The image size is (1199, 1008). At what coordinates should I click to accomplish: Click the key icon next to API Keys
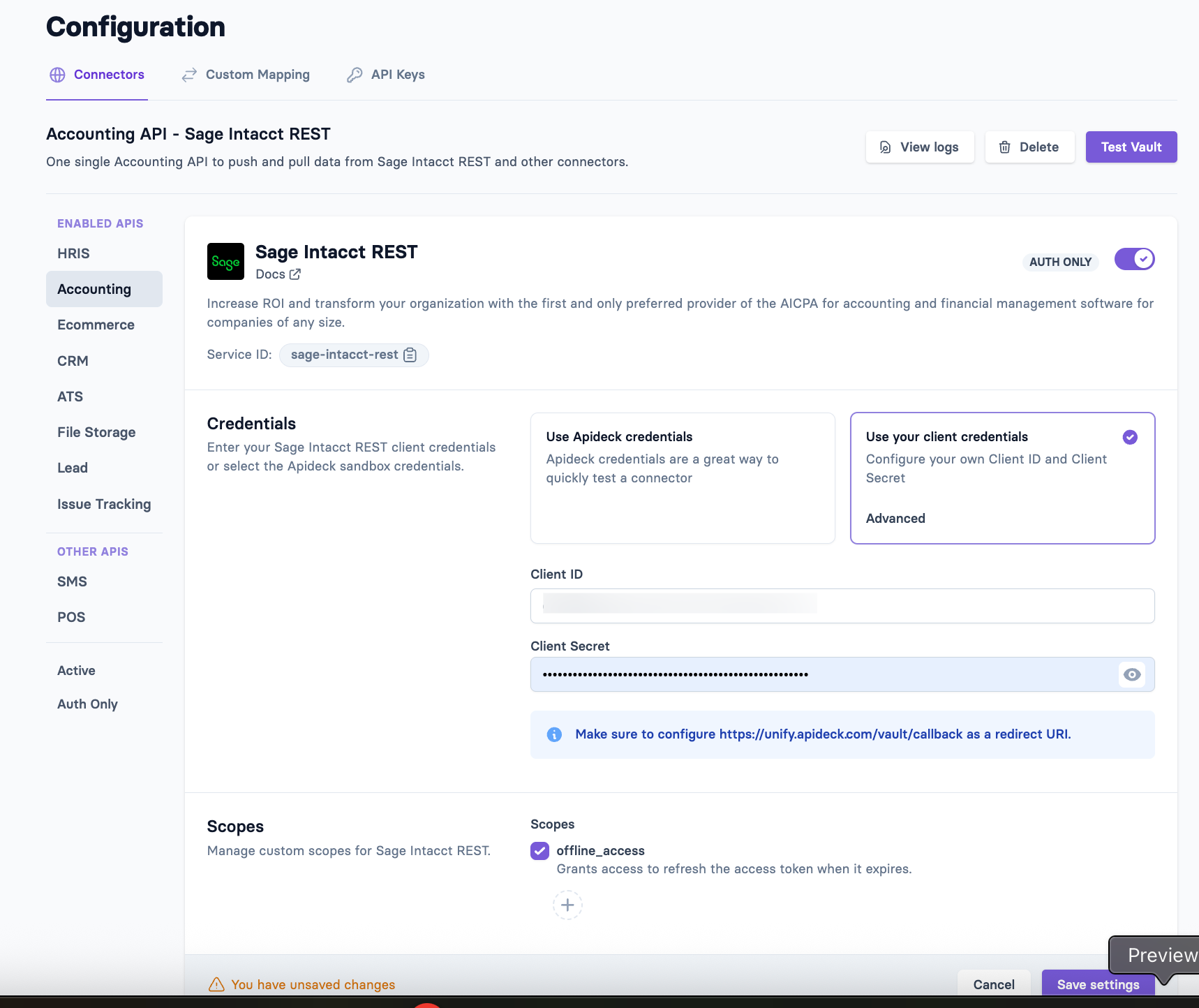pos(355,75)
